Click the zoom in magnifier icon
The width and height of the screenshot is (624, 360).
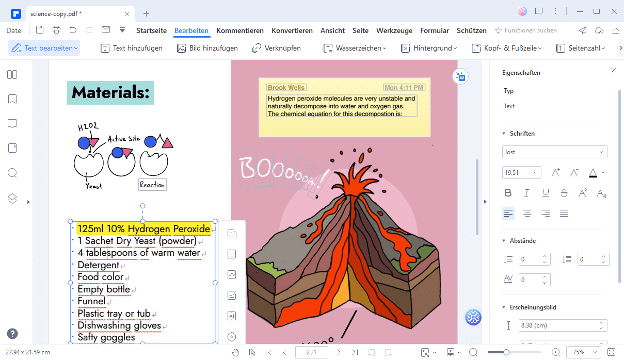pos(556,352)
